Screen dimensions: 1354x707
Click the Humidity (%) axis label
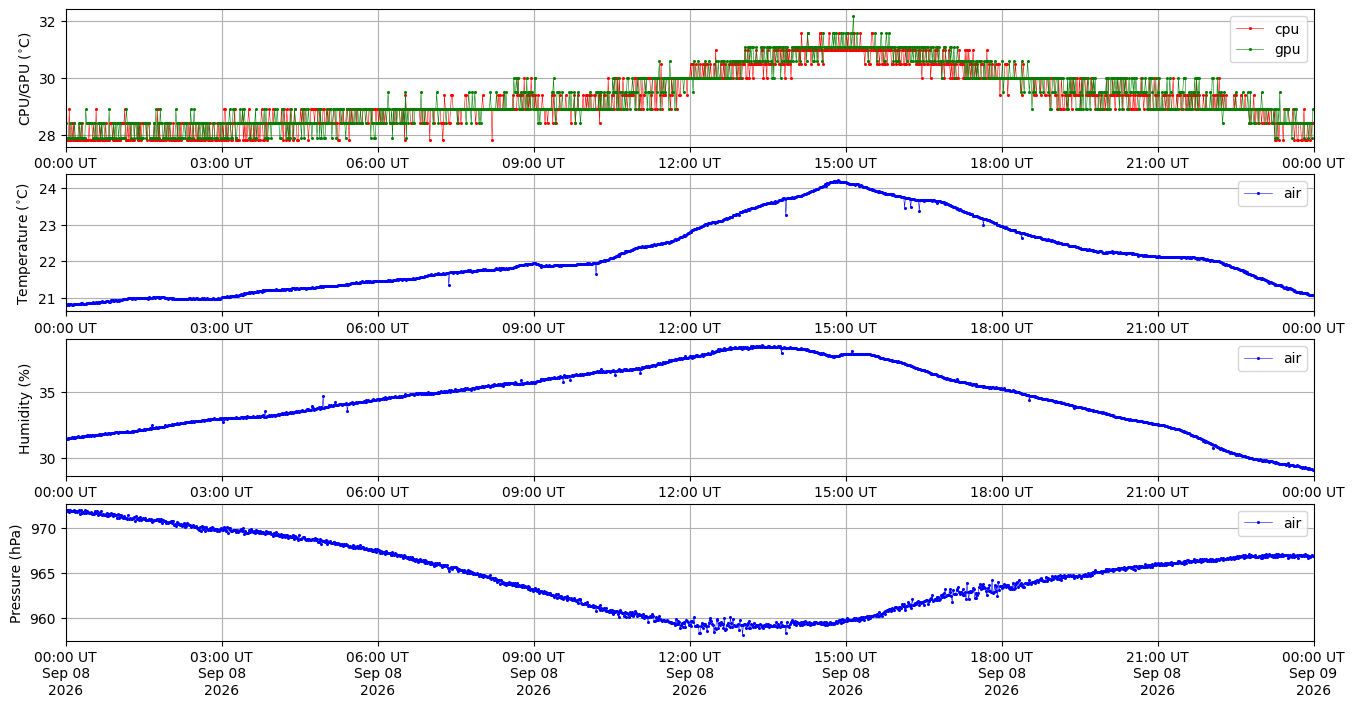coord(25,408)
